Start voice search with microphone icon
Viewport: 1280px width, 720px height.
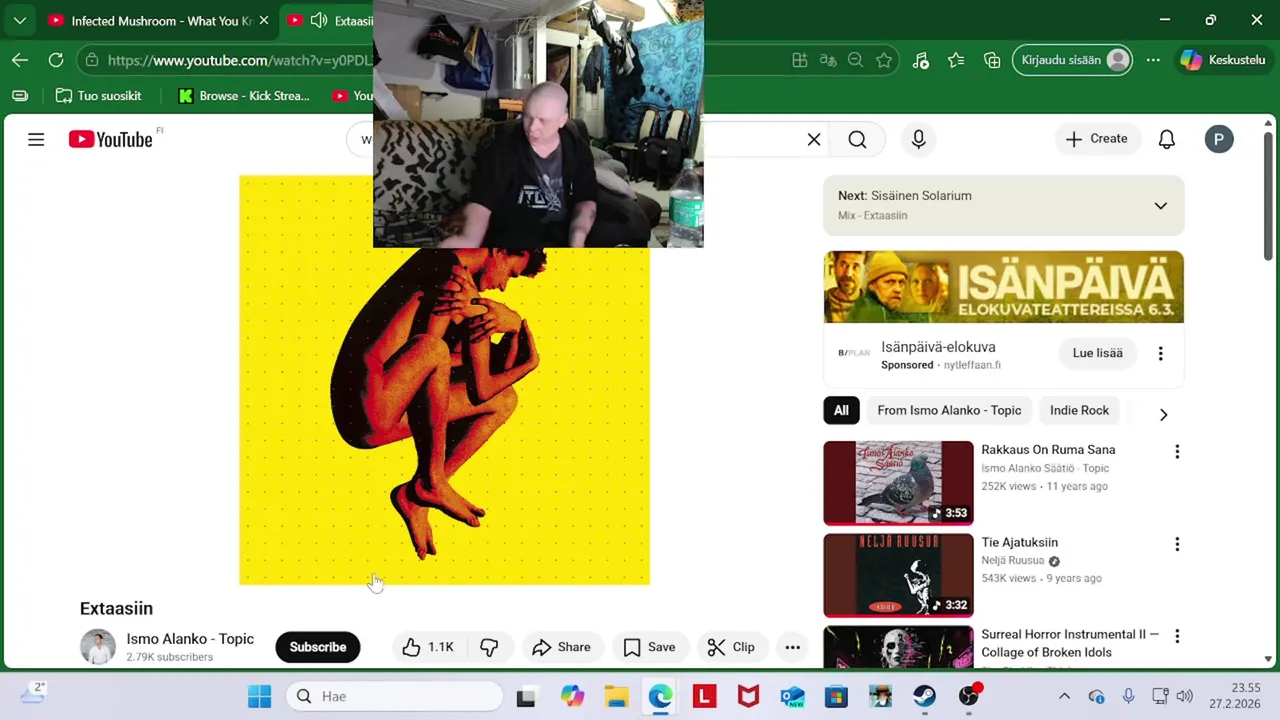(x=918, y=139)
